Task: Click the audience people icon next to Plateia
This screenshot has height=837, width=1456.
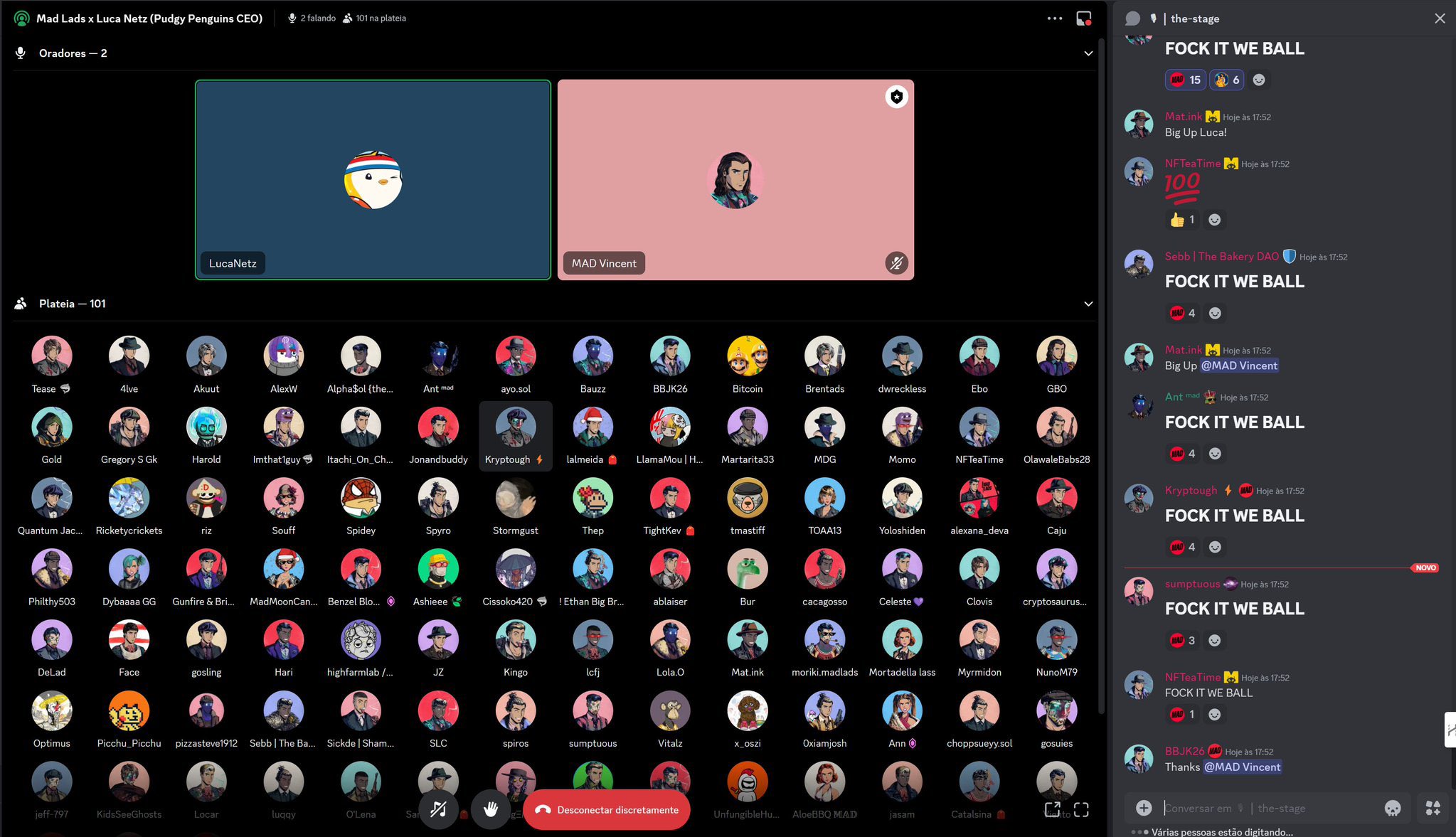Action: [x=21, y=304]
